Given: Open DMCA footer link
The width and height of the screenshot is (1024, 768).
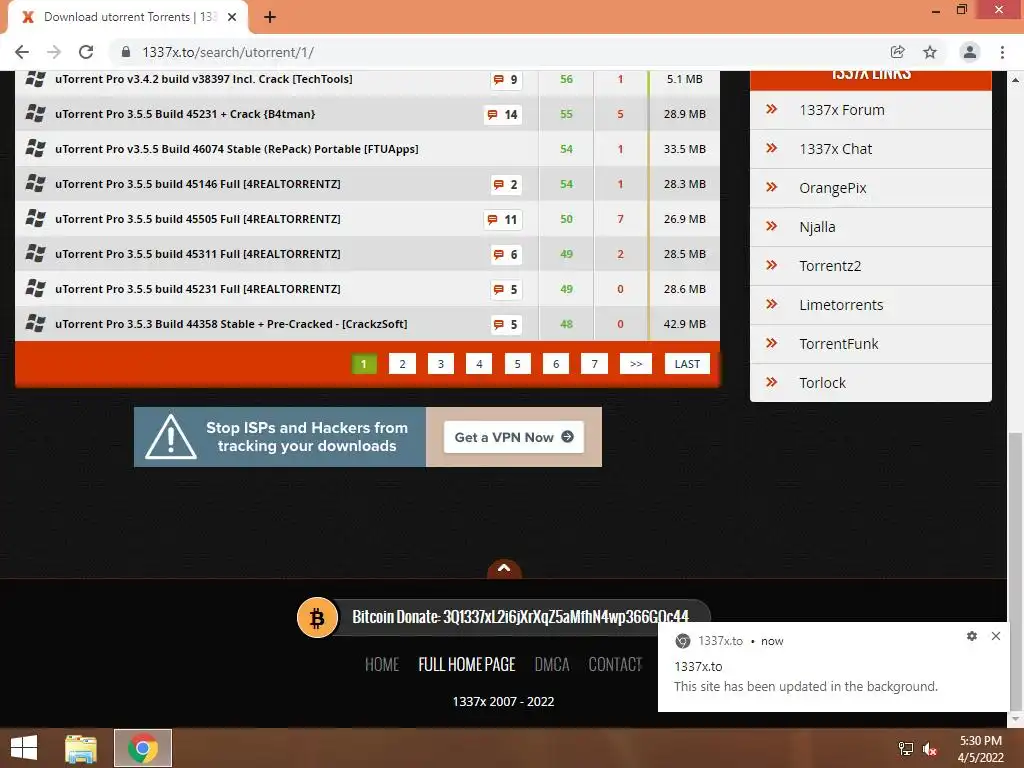Looking at the screenshot, I should click(552, 664).
